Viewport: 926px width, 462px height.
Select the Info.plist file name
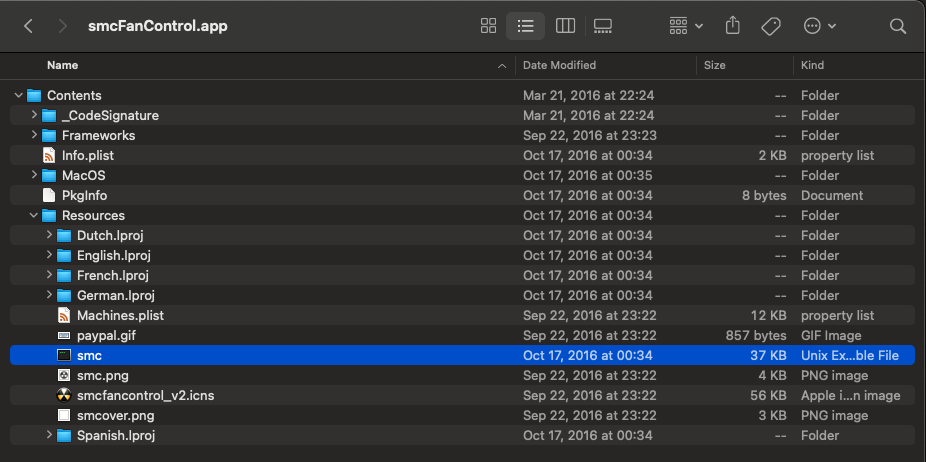pos(88,155)
